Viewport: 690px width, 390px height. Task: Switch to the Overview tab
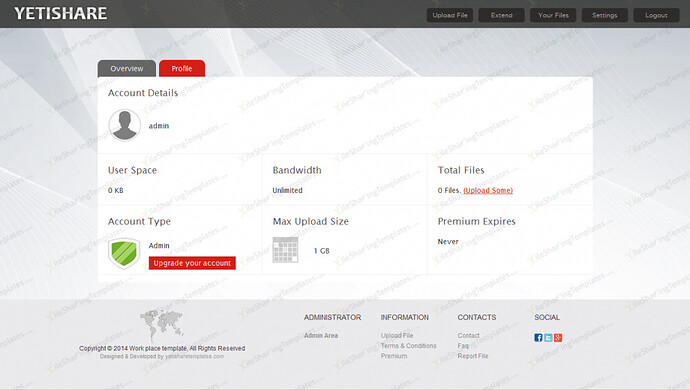[127, 69]
